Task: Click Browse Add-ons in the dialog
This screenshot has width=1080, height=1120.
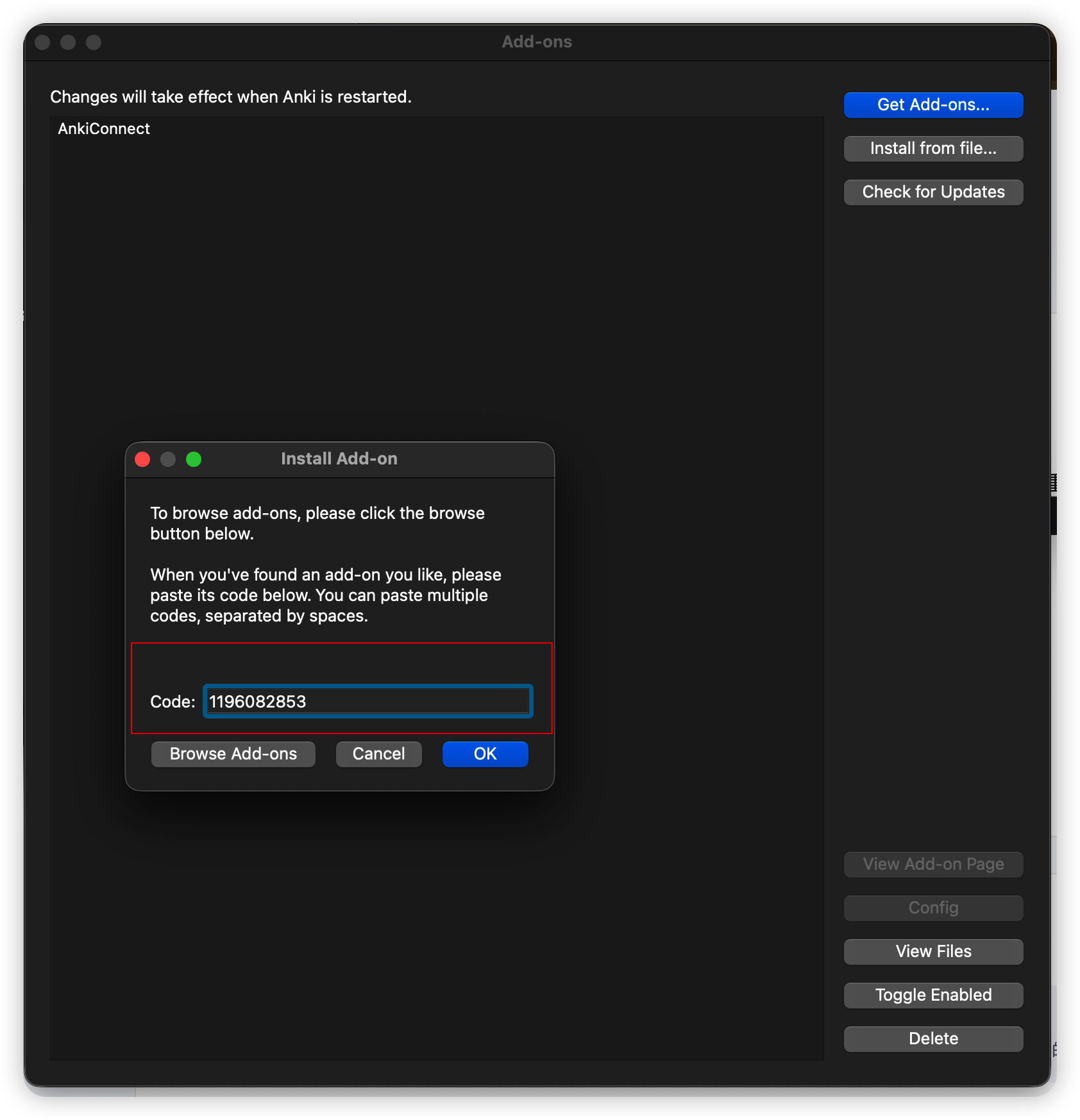Action: [233, 754]
